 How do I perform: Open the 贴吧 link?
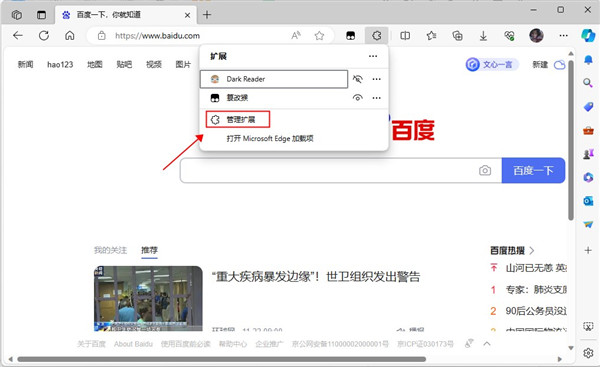(124, 64)
